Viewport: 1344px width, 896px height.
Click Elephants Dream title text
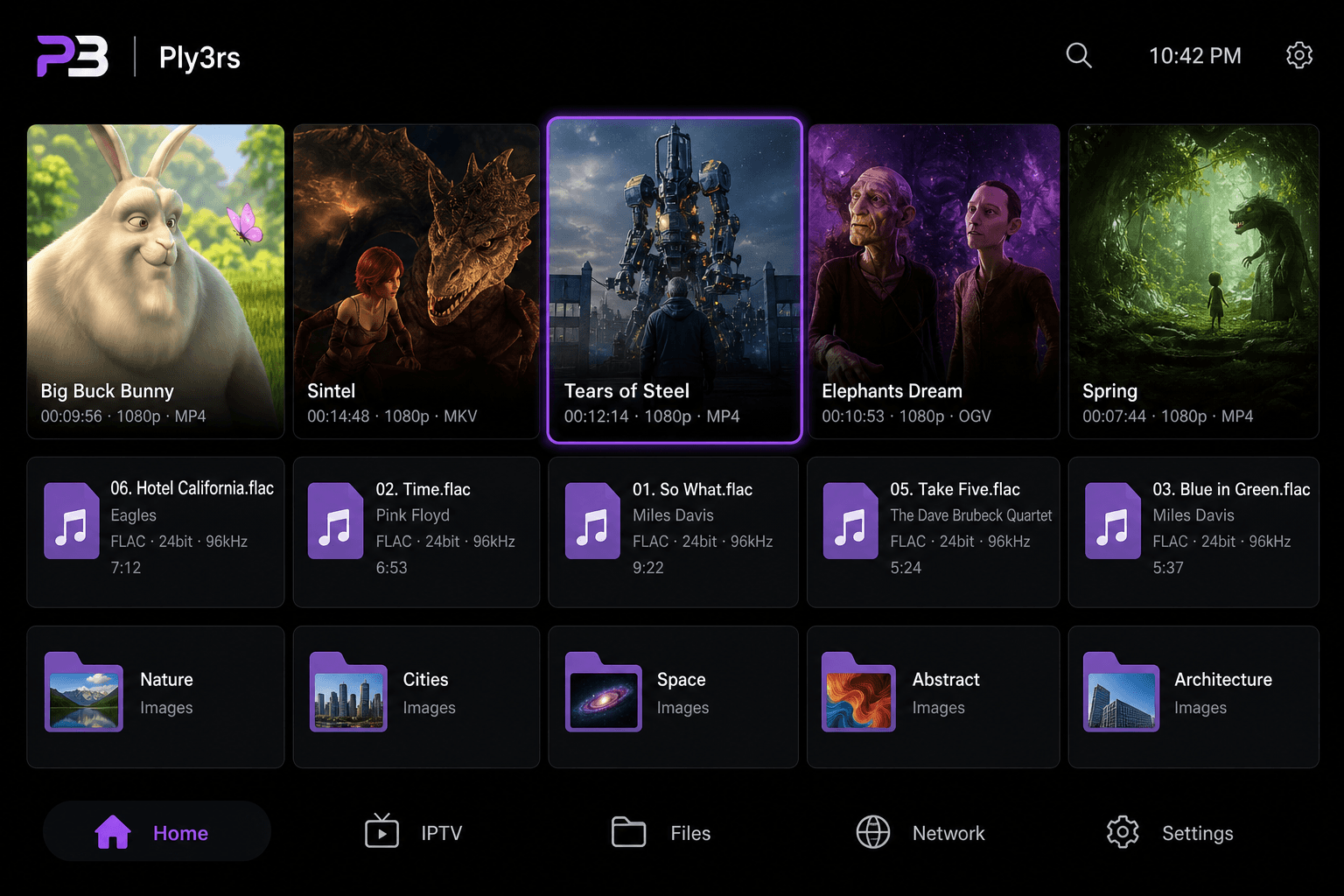point(892,391)
